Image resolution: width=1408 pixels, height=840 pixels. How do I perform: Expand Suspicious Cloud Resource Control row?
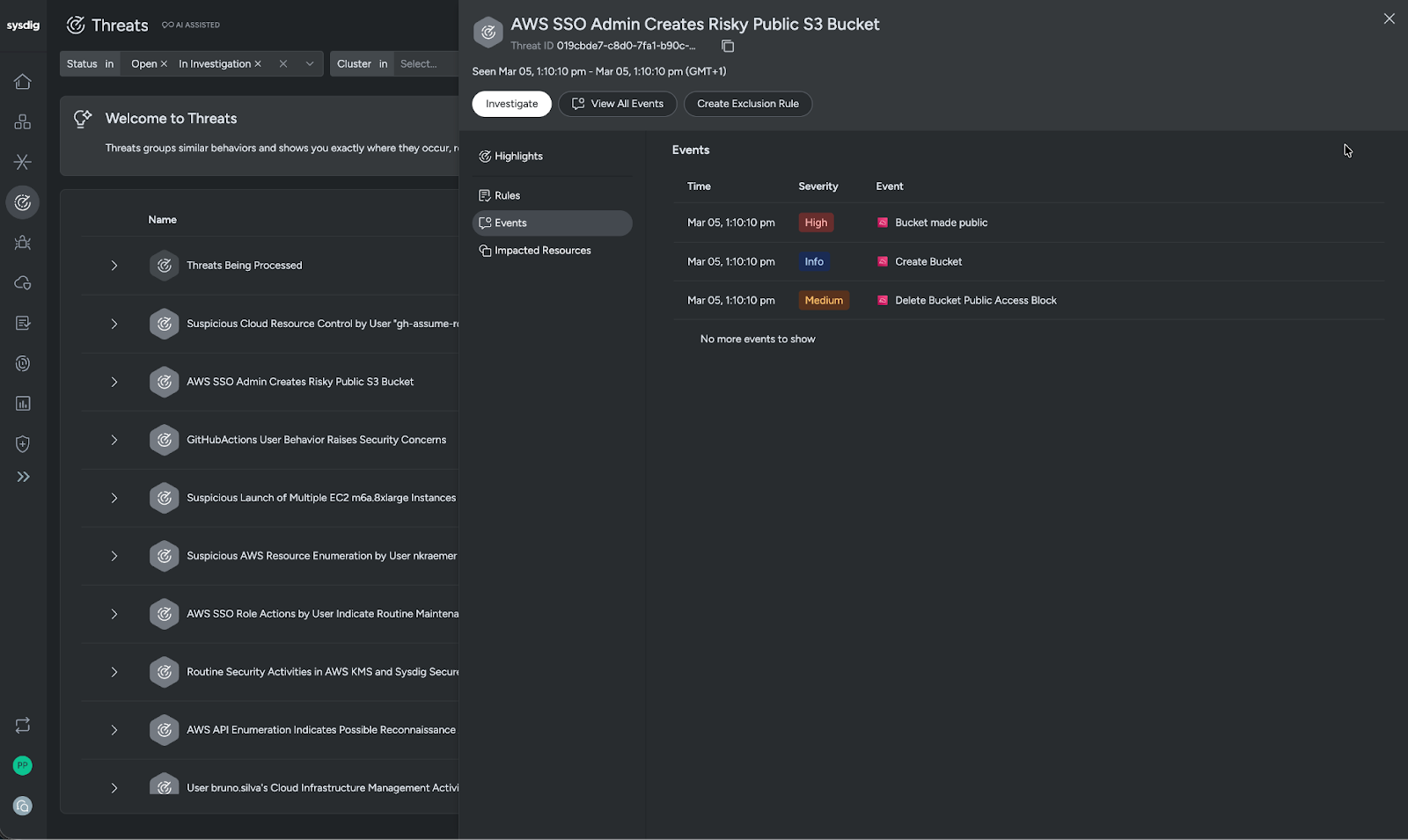coord(114,324)
